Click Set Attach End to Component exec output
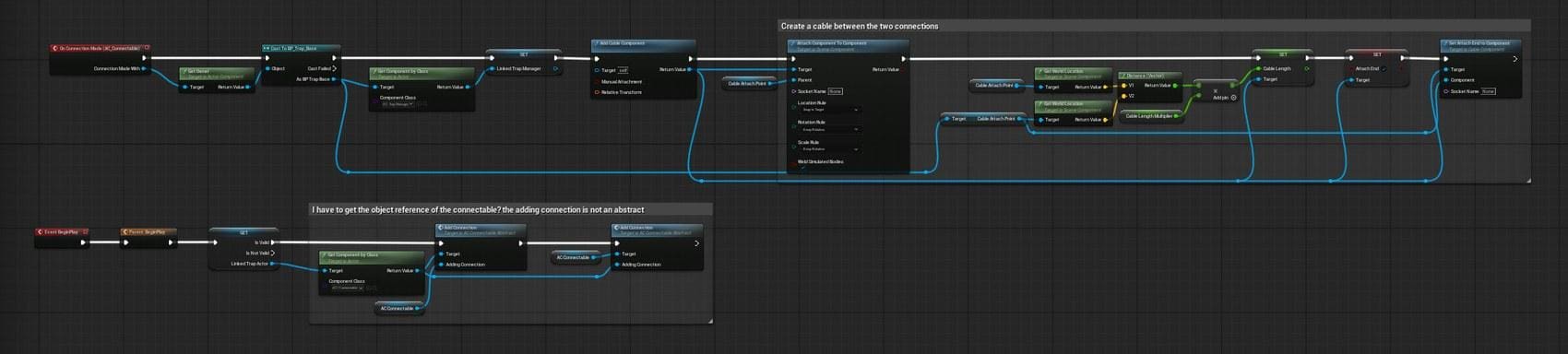This screenshot has height=354, width=1568. point(1515,58)
